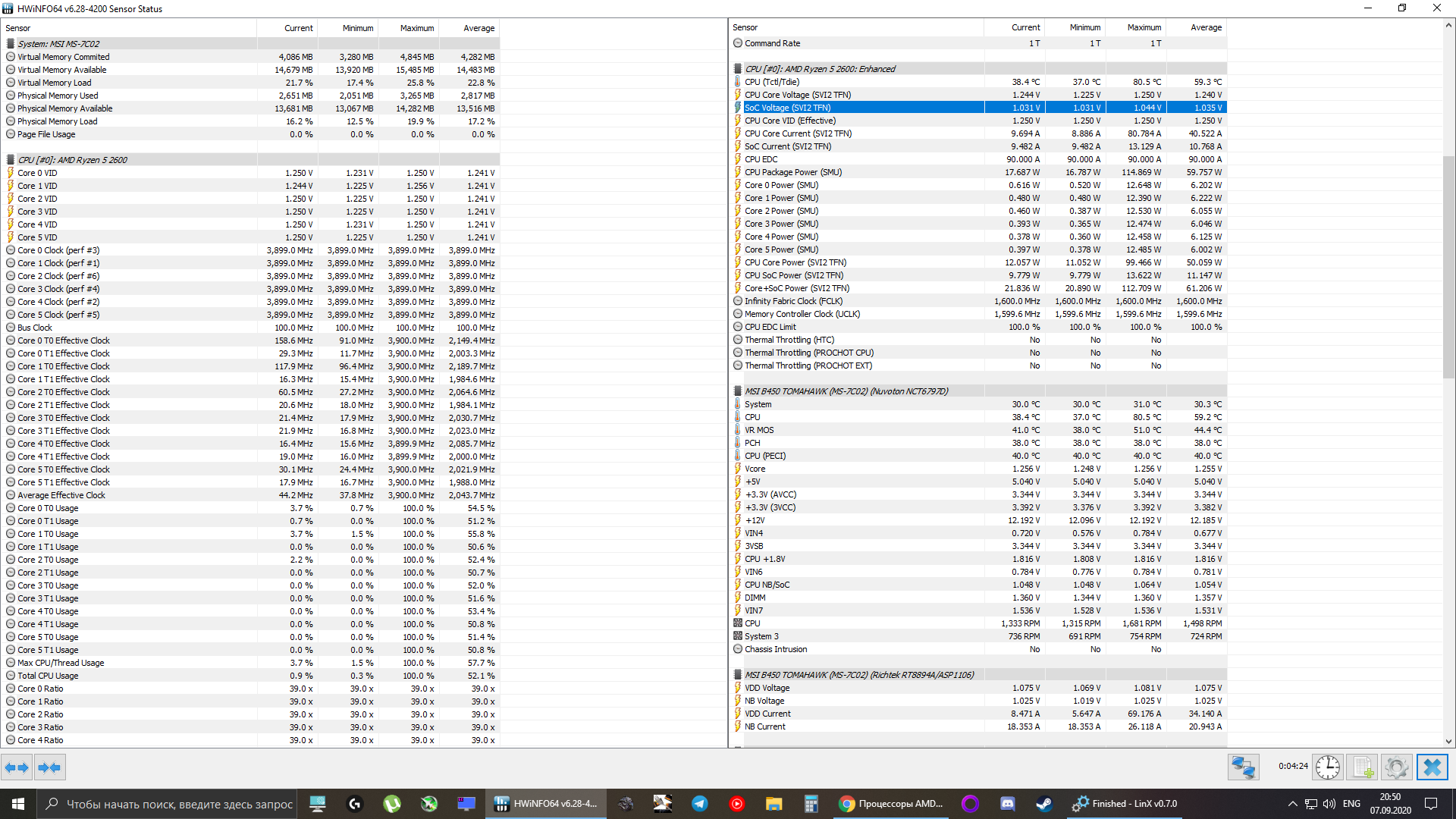This screenshot has width=1456, height=819.
Task: Click the shrink columns arrows button
Action: 49,767
